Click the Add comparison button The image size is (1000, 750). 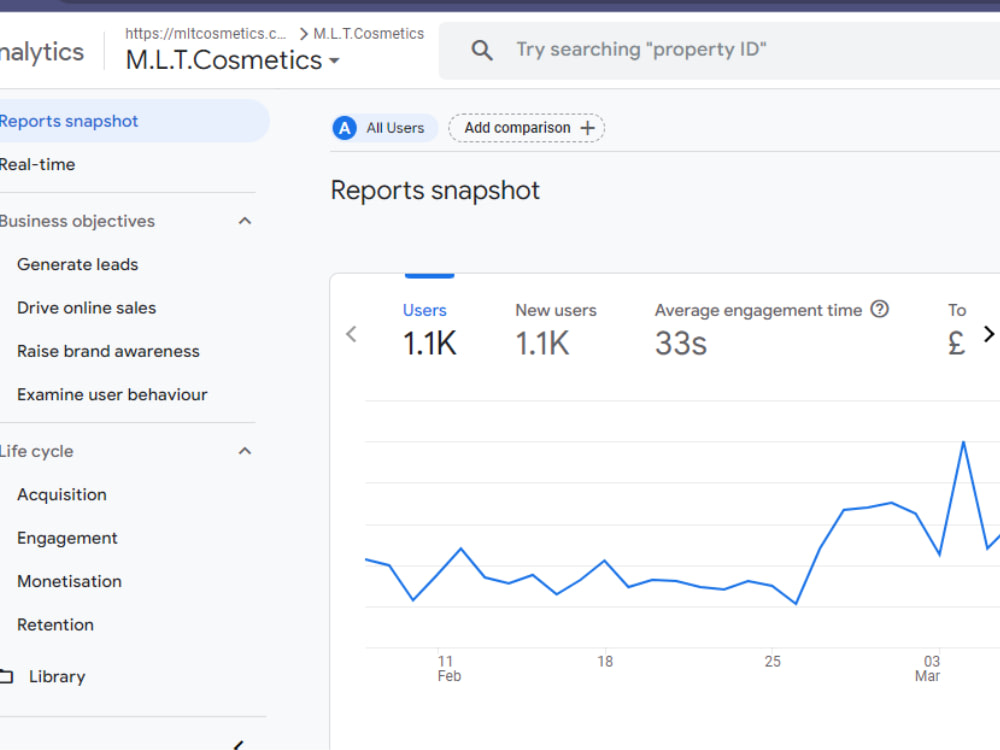tap(527, 128)
